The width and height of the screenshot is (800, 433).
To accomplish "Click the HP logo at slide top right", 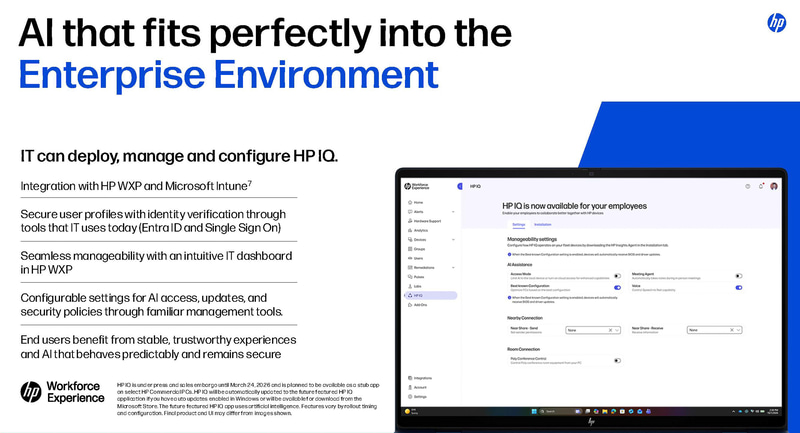I will pos(777,23).
